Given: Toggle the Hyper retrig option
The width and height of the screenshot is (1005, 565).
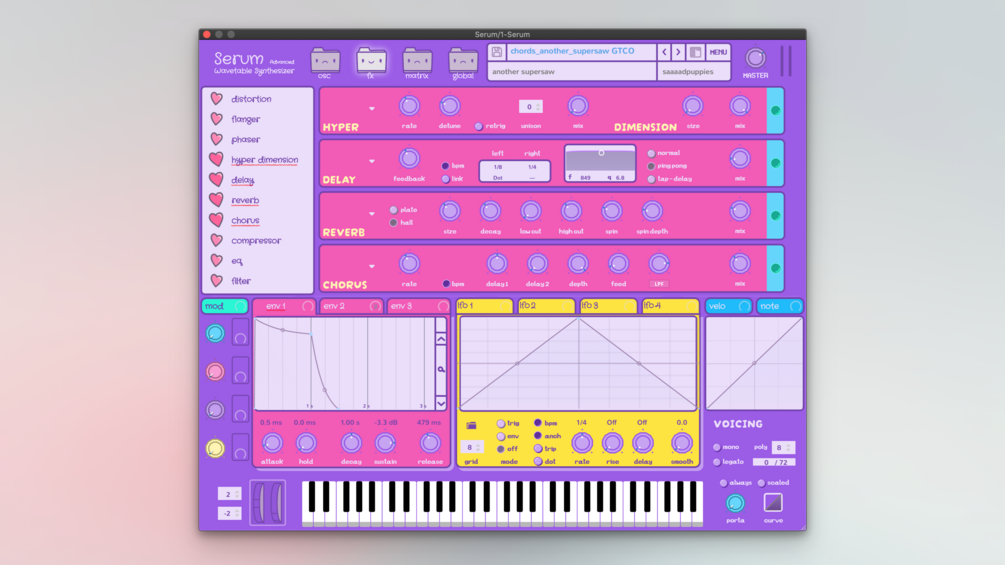Looking at the screenshot, I should pyautogui.click(x=479, y=127).
